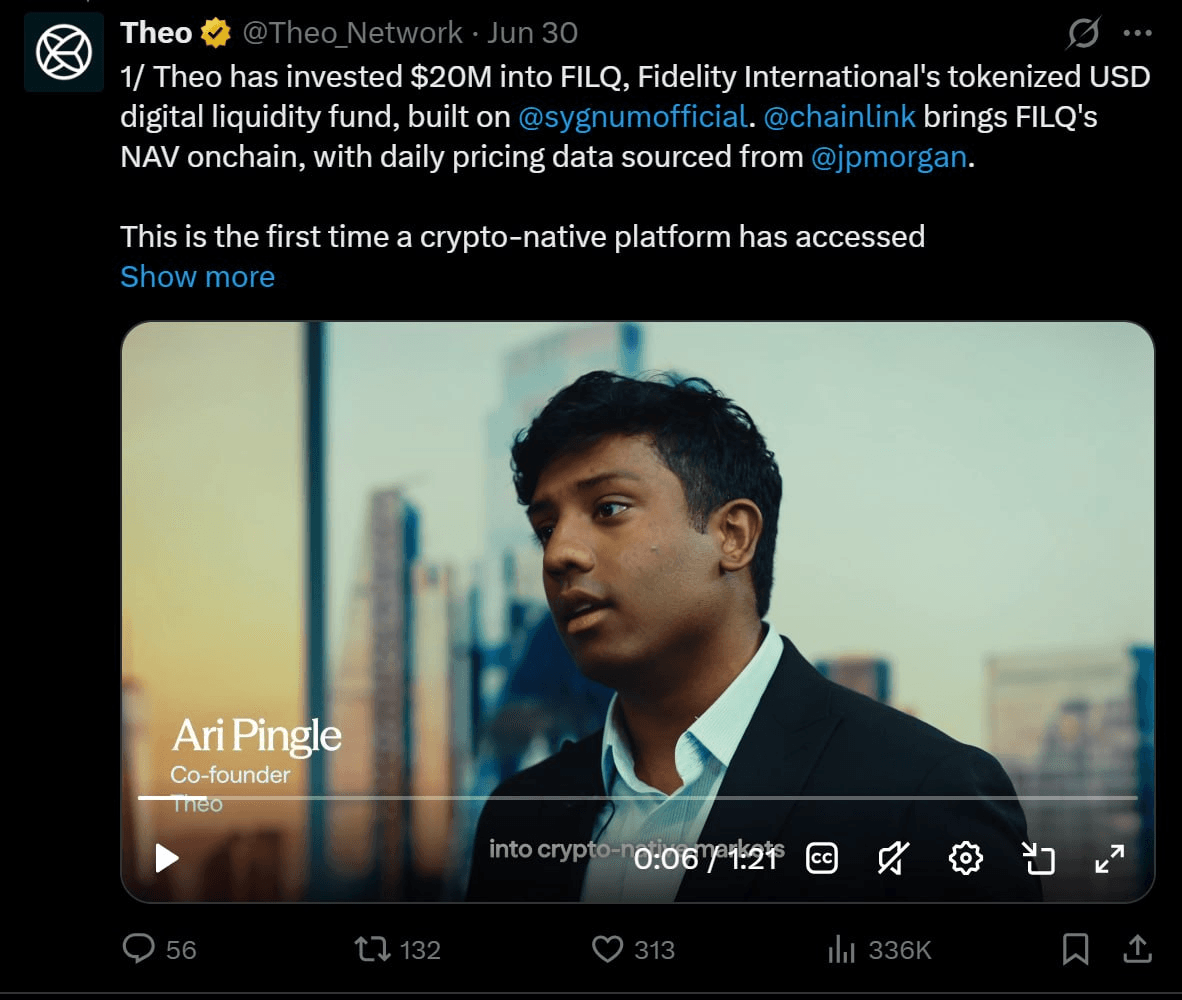This screenshot has height=1000, width=1182.
Task: Reply to the tweet with 56 comments
Action: click(159, 949)
